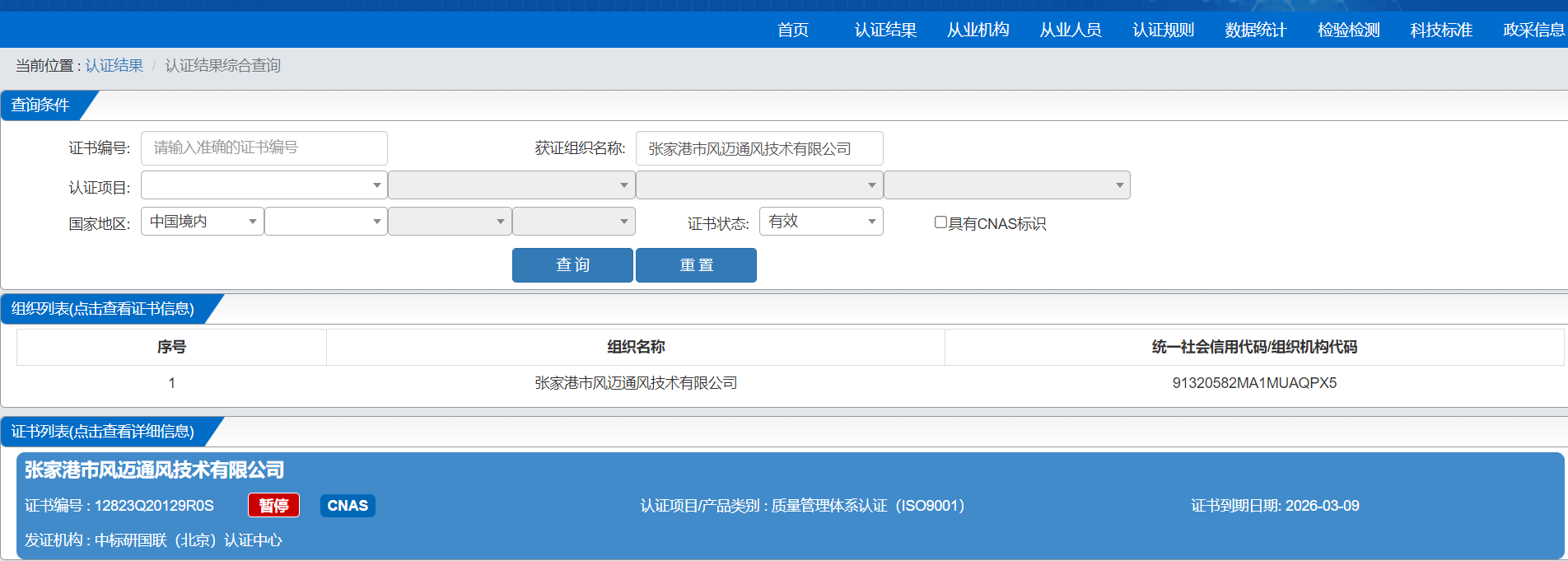Open the fourth 认证项目 dropdown

point(1007,185)
